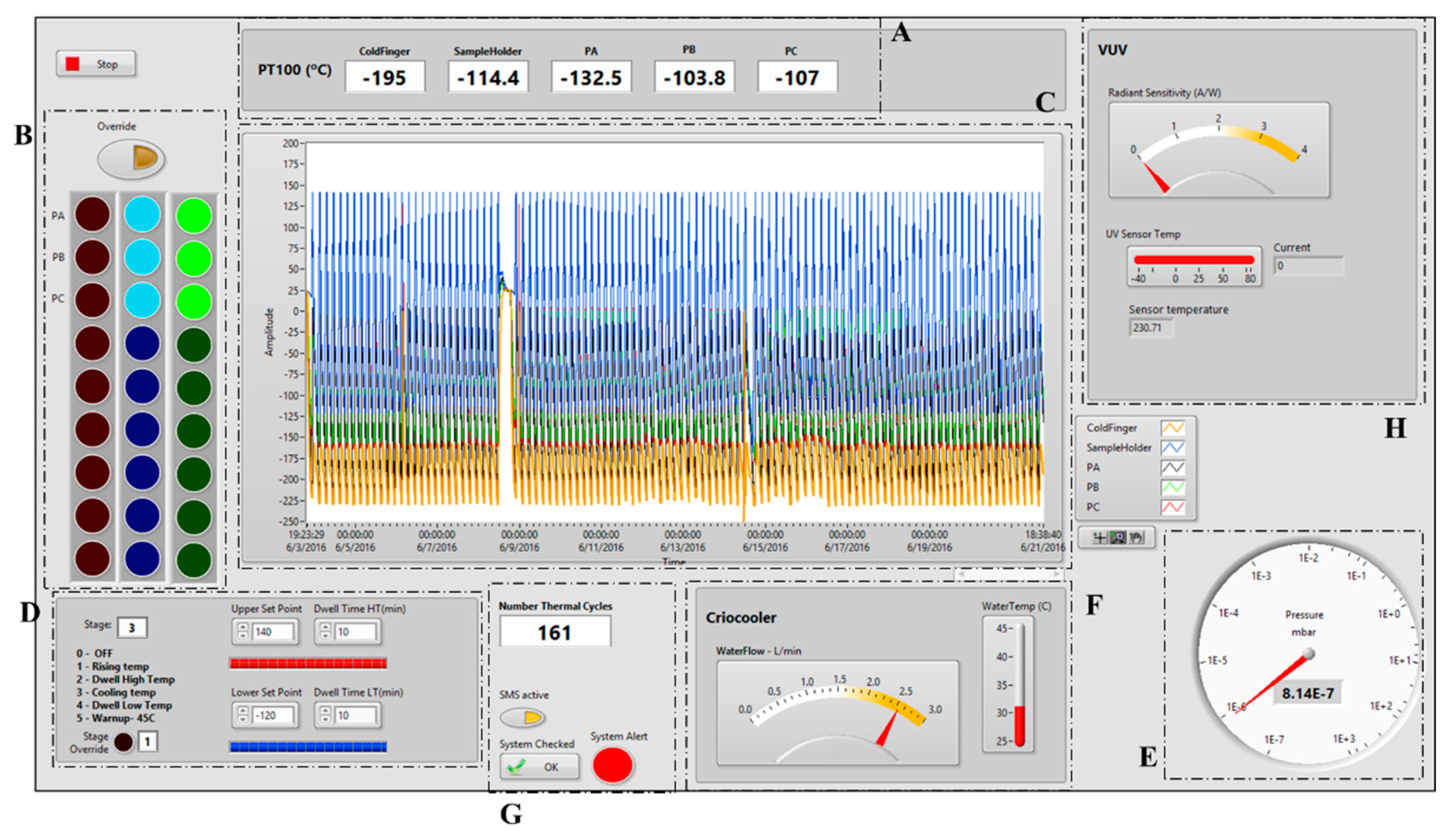Decrement the Lower Set Point stepper
1453x840 pixels.
243,719
